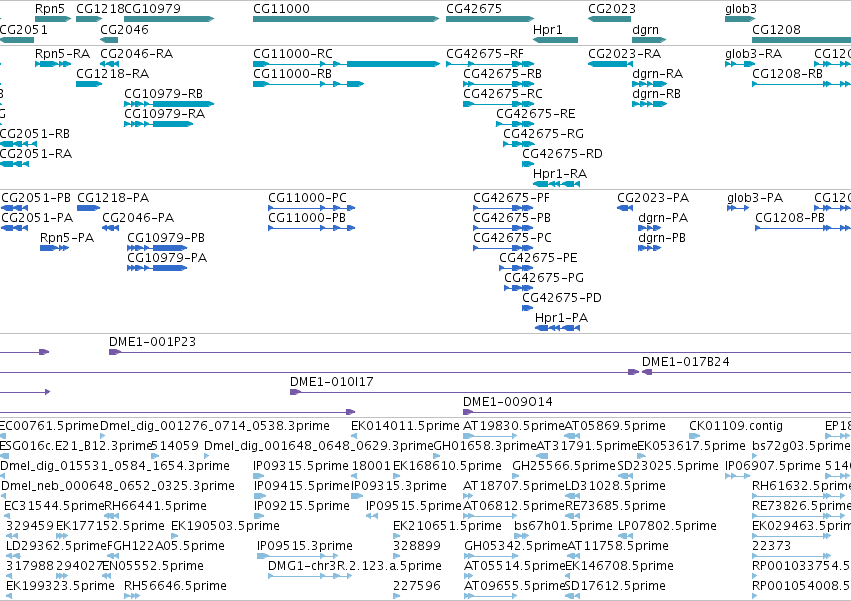Click transcript Hpr1-RA

tap(556, 184)
